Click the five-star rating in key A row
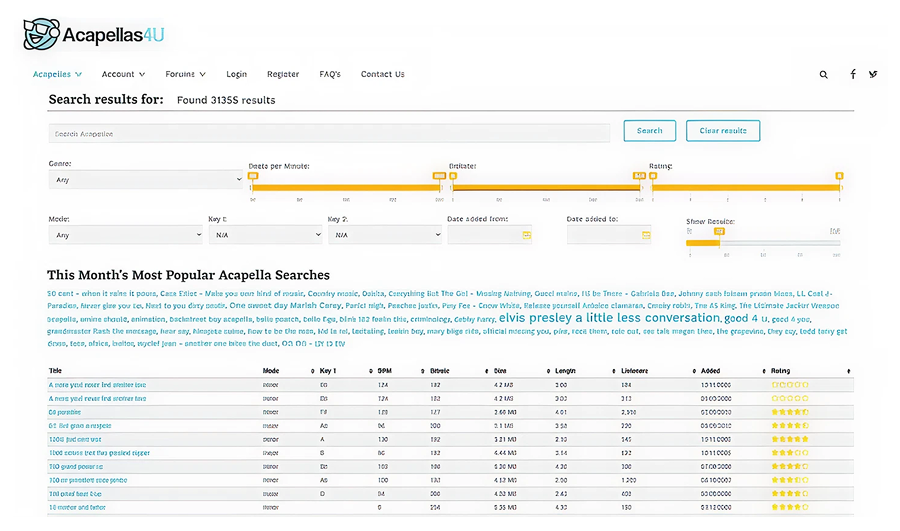The width and height of the screenshot is (900, 531). (790, 439)
